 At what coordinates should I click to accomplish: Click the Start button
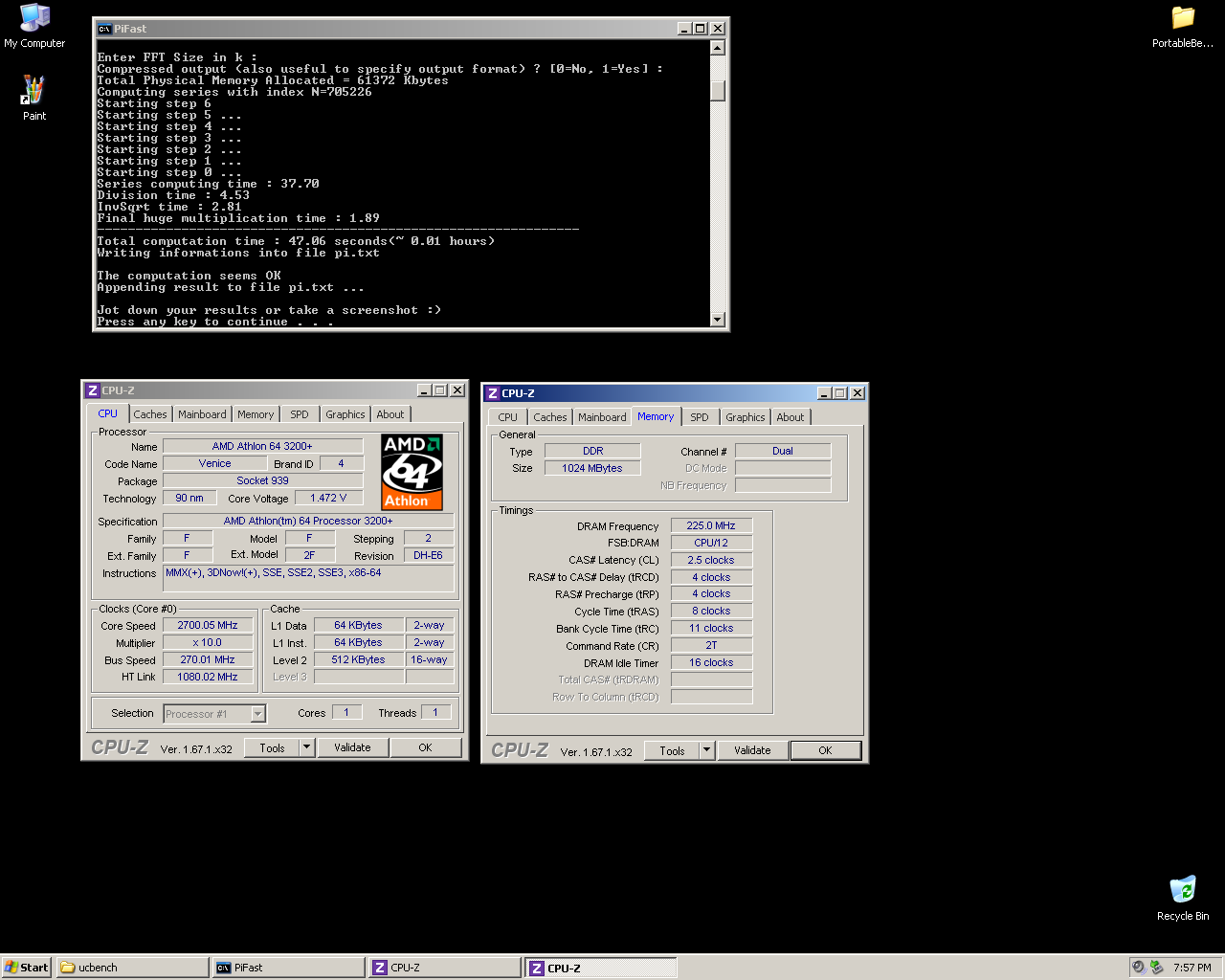point(27,968)
